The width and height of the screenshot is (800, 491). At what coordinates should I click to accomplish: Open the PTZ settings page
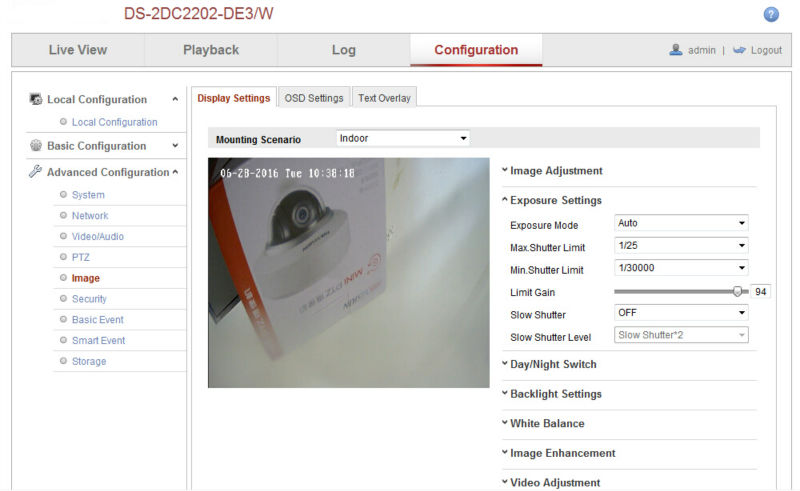(81, 257)
